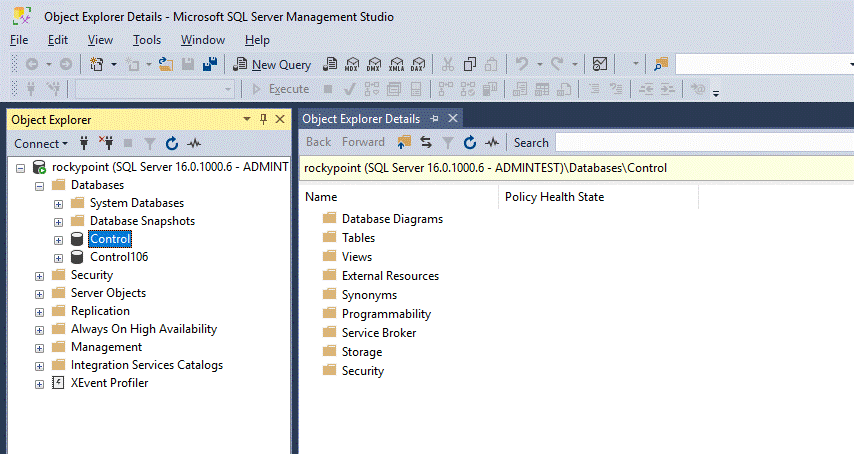
Task: Open the Window menu
Action: click(x=203, y=40)
